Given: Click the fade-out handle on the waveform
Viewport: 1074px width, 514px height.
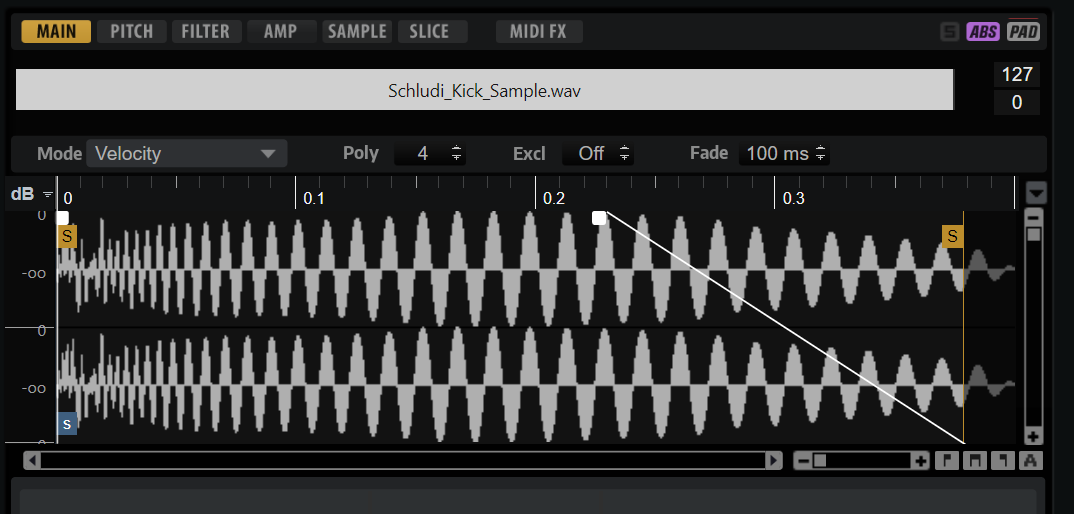Looking at the screenshot, I should coord(599,218).
